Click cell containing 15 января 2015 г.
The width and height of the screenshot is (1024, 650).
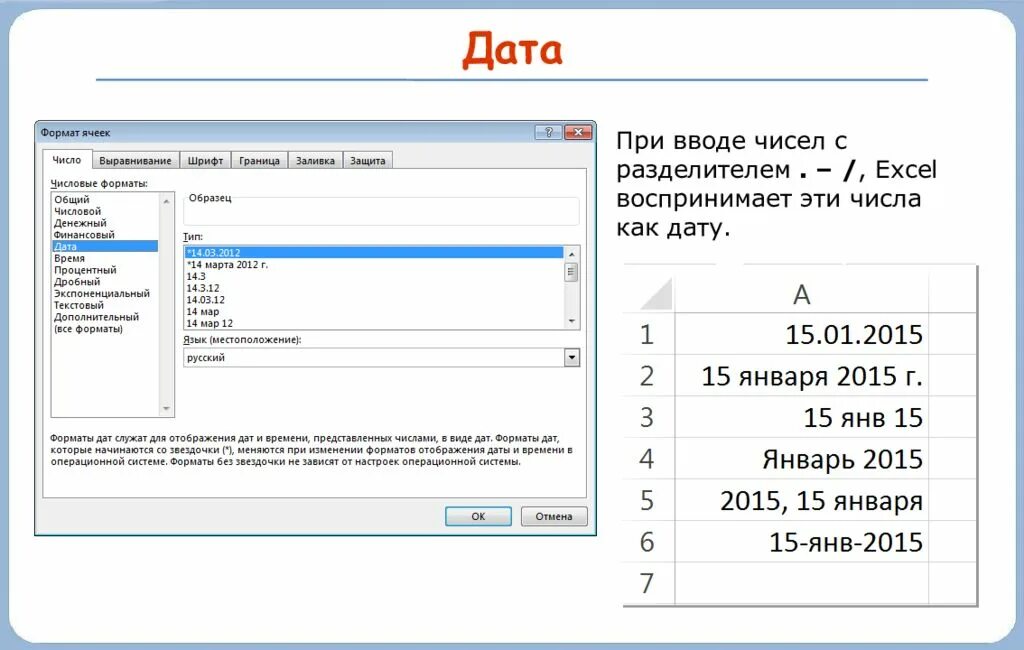[x=801, y=376]
